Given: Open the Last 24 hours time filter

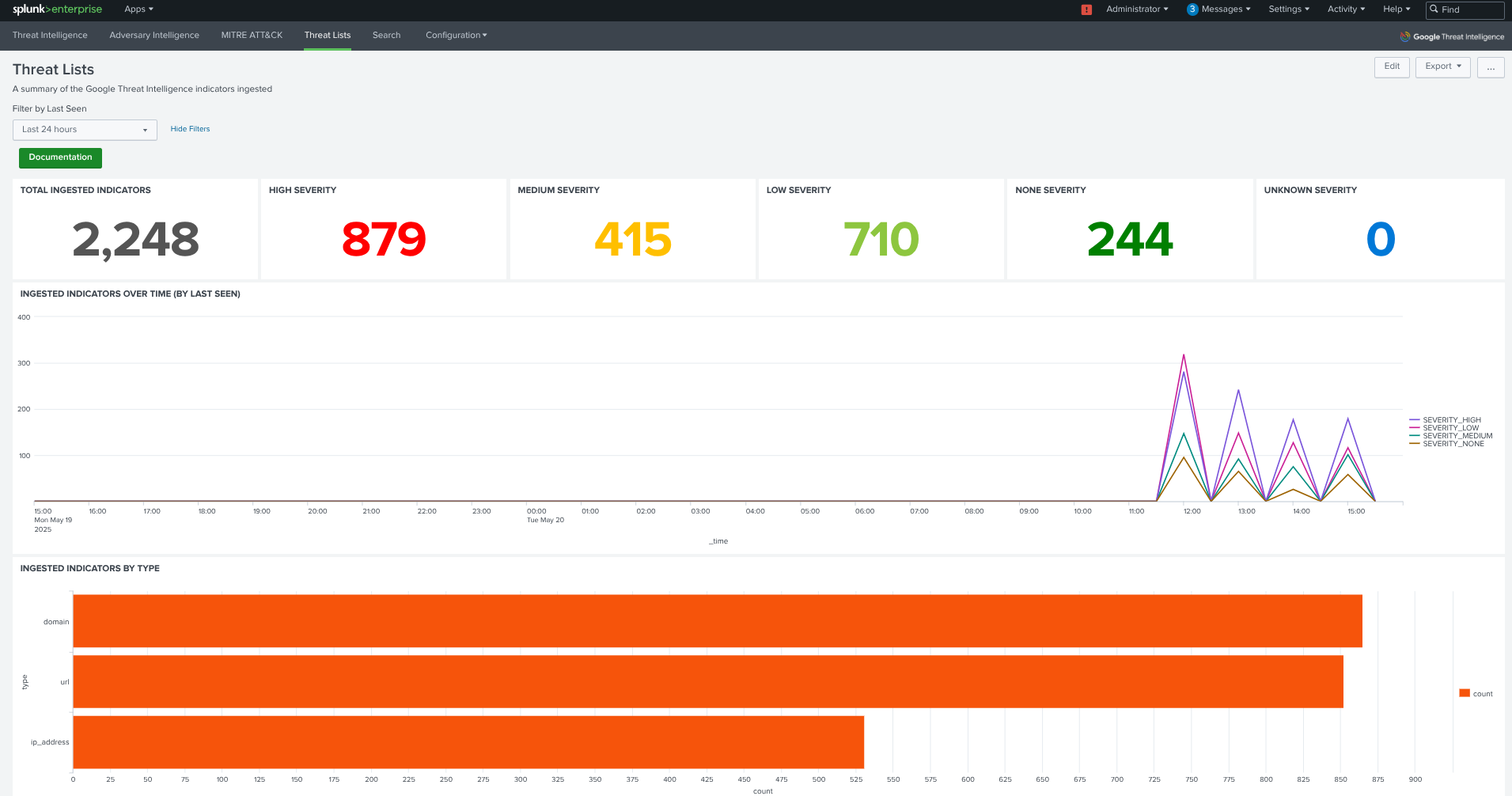Looking at the screenshot, I should click(85, 130).
